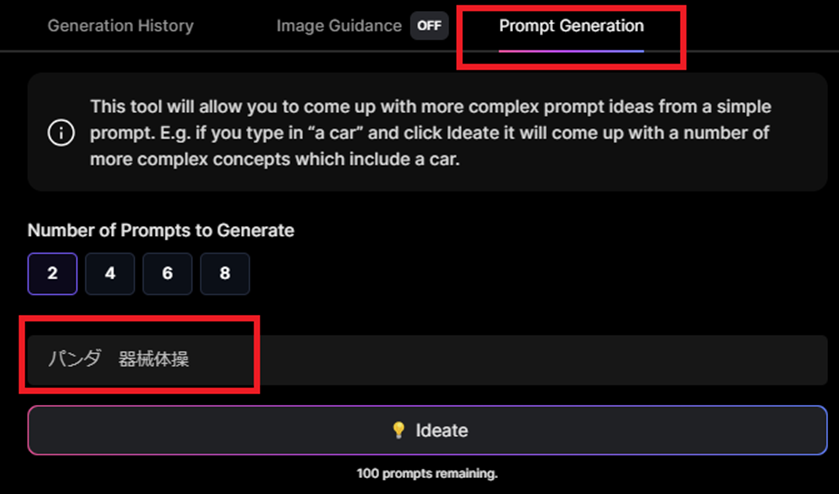Place cursor after 器械体操 in the input
This screenshot has width=839, height=494.
190,360
